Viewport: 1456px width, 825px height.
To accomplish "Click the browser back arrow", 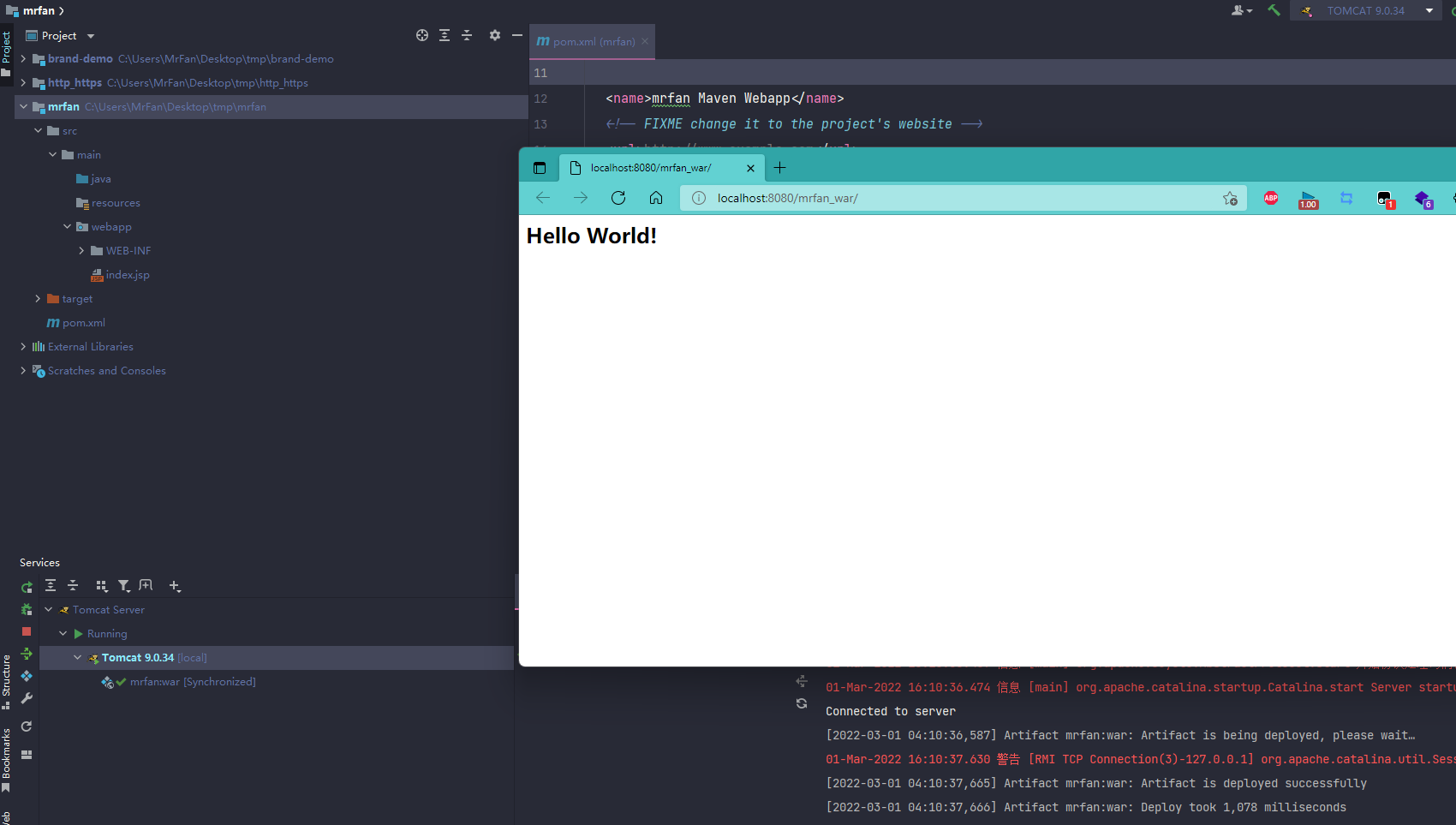I will click(543, 198).
